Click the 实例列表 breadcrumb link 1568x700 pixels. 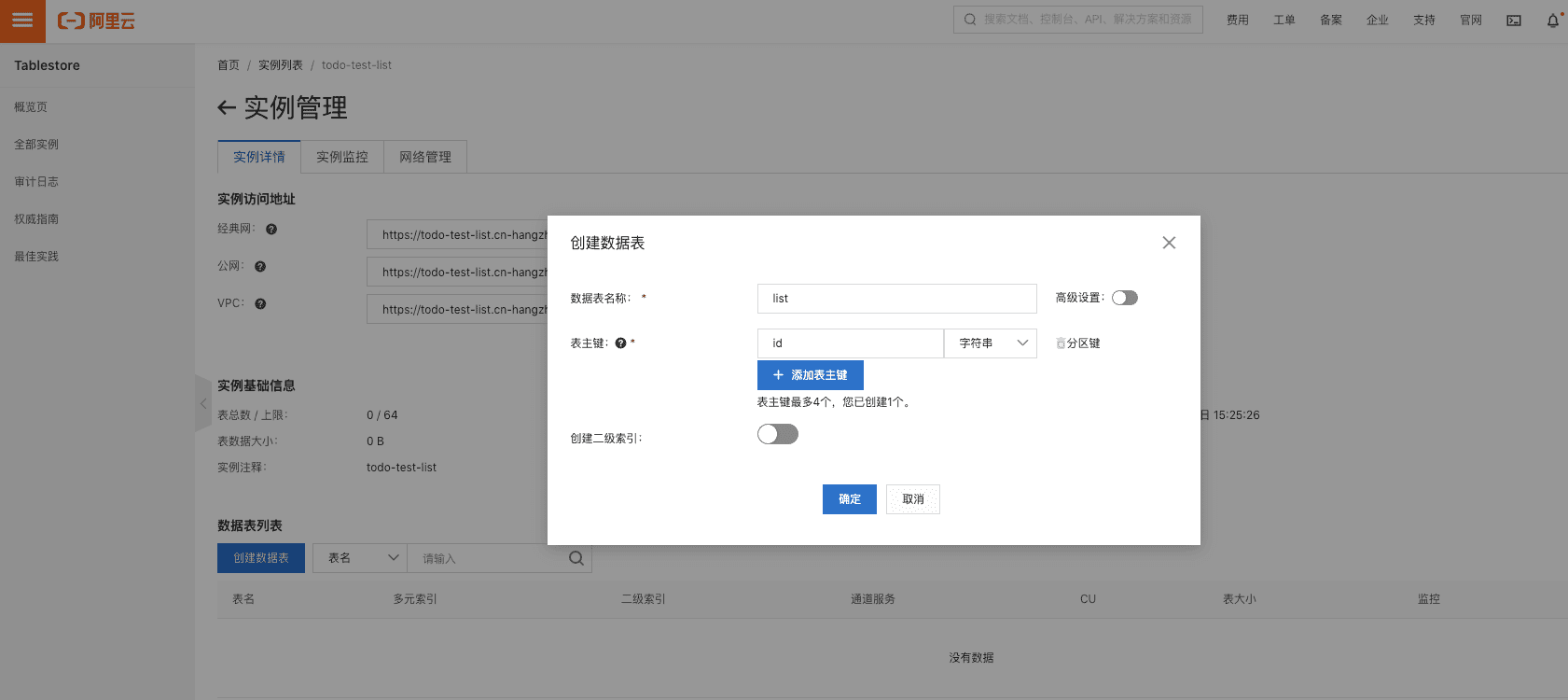(x=281, y=65)
